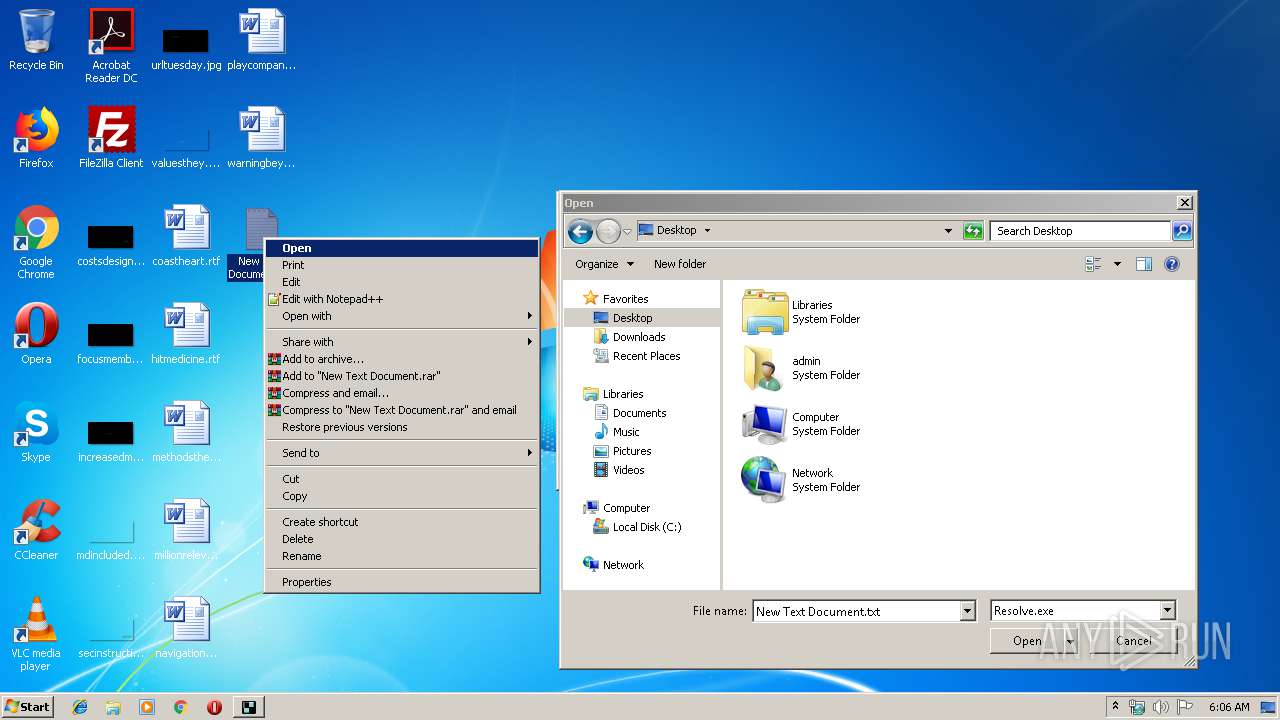The image size is (1280, 720).
Task: Open the Recycle Bin desktop icon
Action: 36,40
